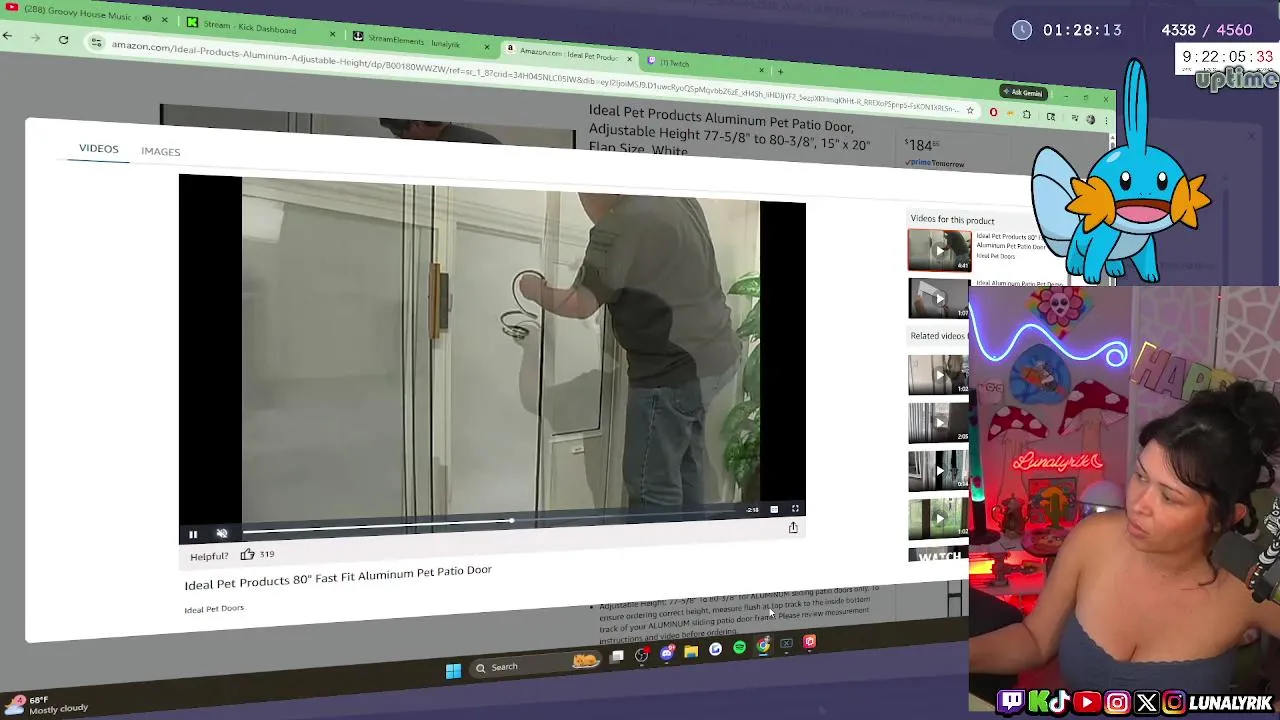This screenshot has width=1280, height=720.
Task: Go forward in browser history
Action: click(35, 38)
